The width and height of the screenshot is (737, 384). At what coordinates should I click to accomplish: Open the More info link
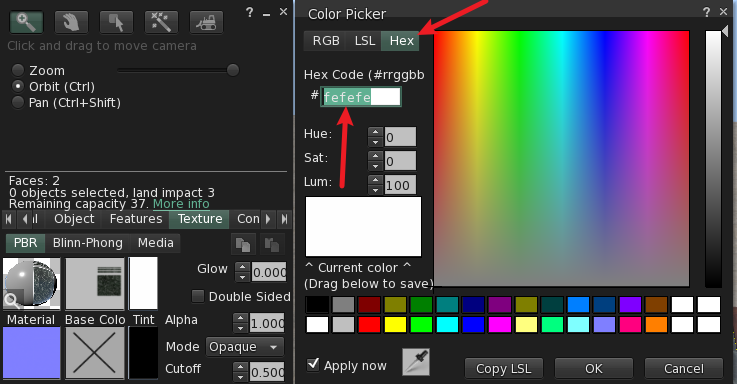coord(181,204)
